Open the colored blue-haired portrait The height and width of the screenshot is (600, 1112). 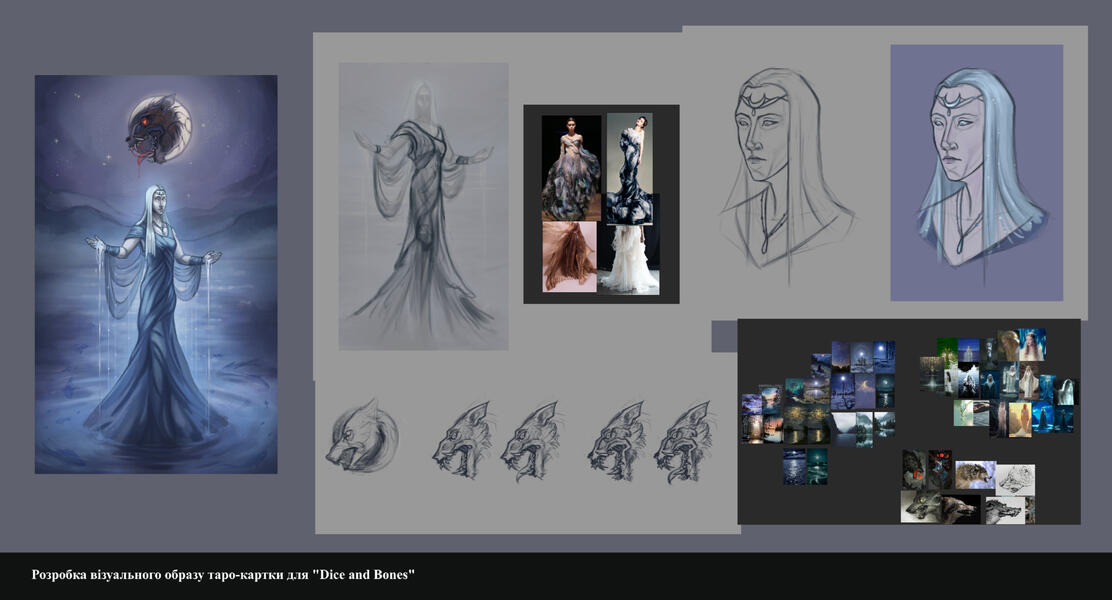pos(976,172)
